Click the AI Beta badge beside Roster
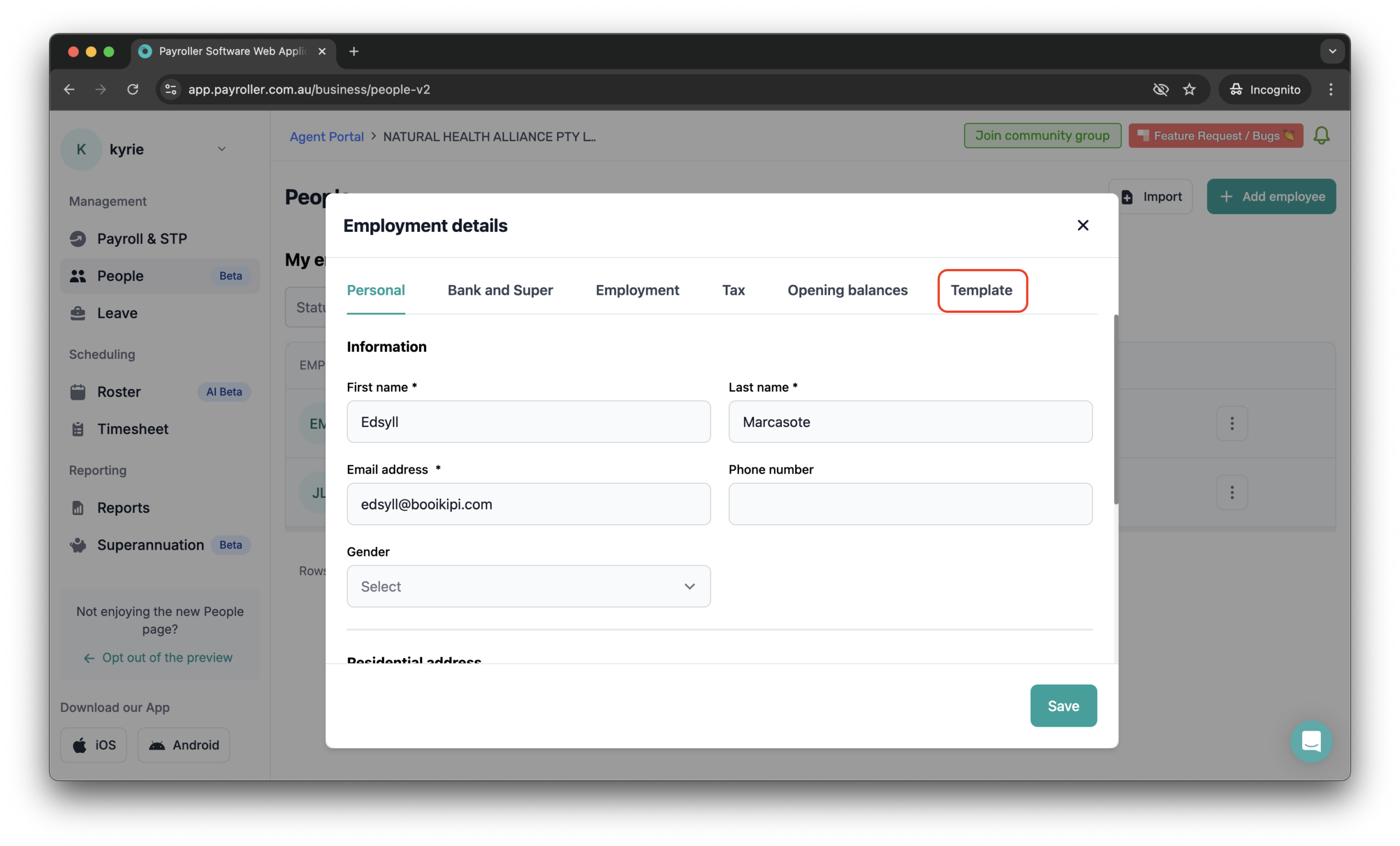 pyautogui.click(x=224, y=392)
